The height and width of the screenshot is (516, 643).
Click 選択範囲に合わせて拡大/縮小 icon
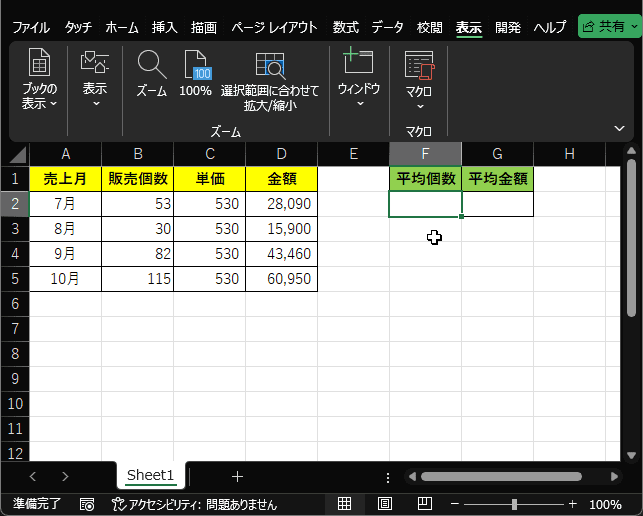pyautogui.click(x=270, y=80)
